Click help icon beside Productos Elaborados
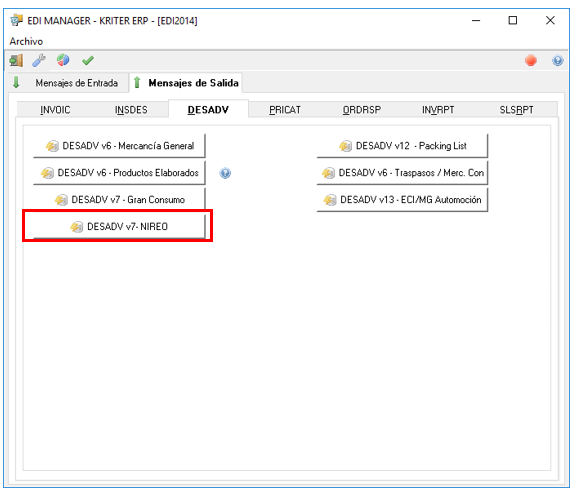This screenshot has width=576, height=491. click(x=225, y=173)
